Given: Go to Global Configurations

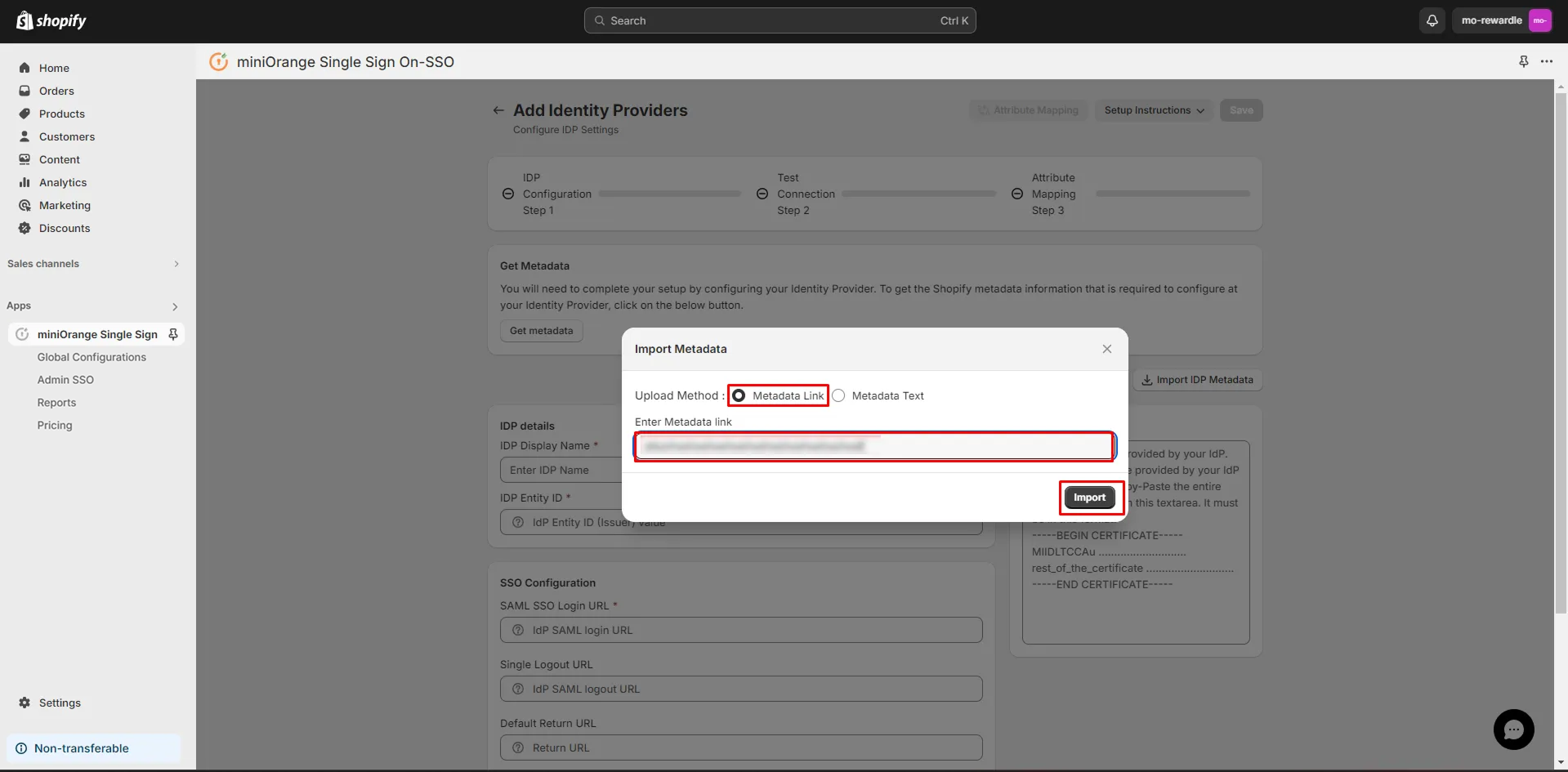Looking at the screenshot, I should (92, 357).
